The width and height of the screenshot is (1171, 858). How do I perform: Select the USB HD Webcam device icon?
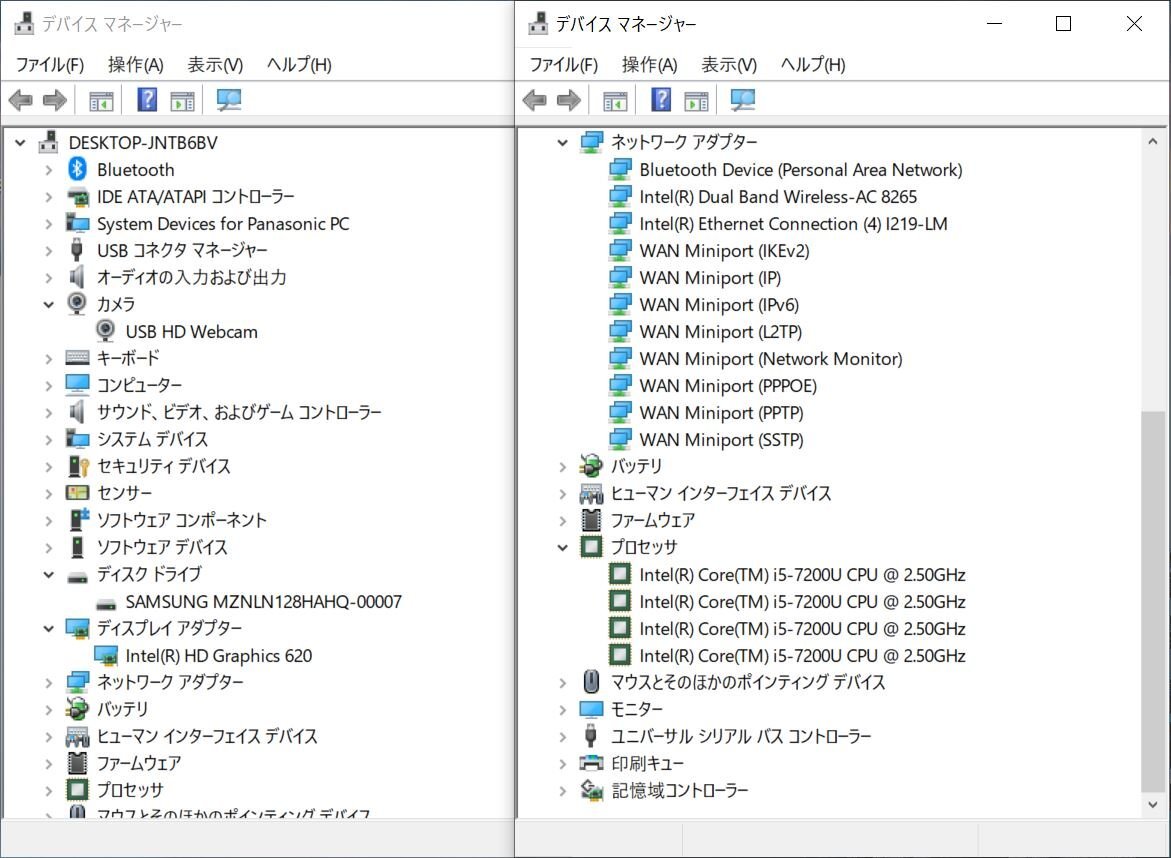(x=105, y=331)
